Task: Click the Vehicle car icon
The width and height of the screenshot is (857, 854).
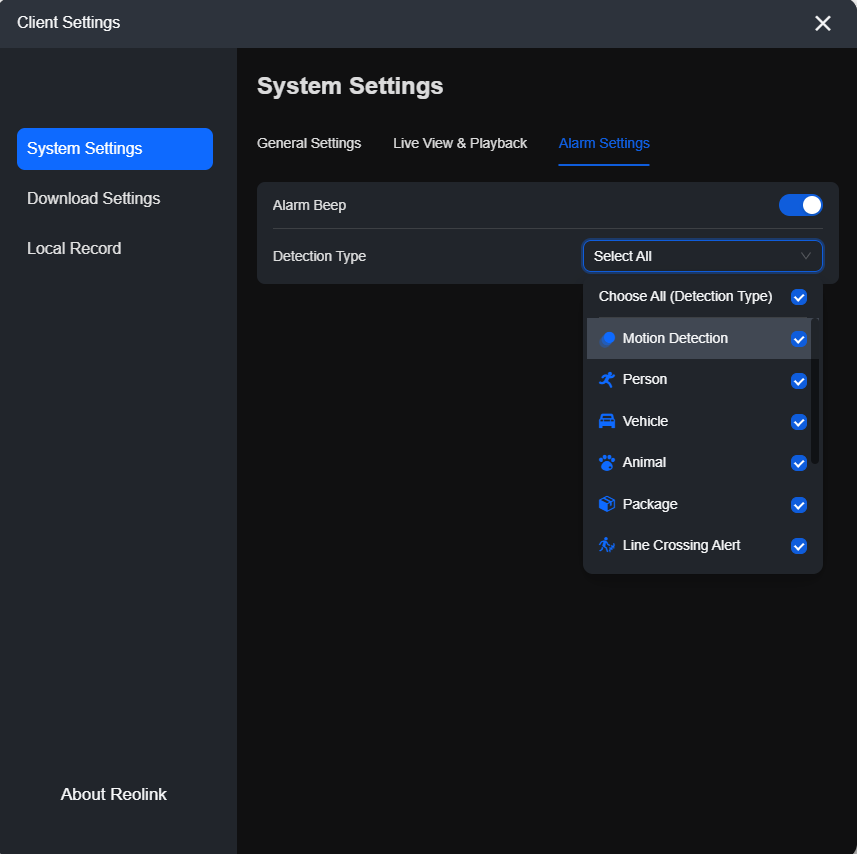Action: click(x=607, y=421)
